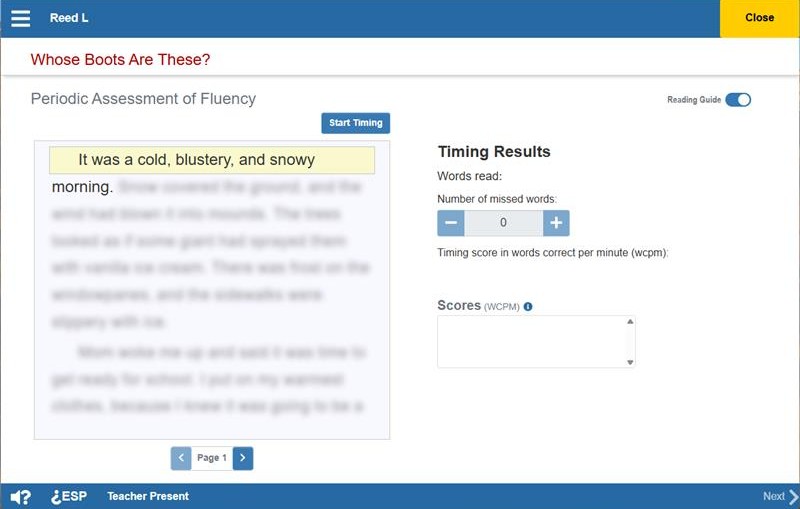Image resolution: width=800 pixels, height=509 pixels.
Task: Go to the previous passage page arrow
Action: [x=181, y=458]
